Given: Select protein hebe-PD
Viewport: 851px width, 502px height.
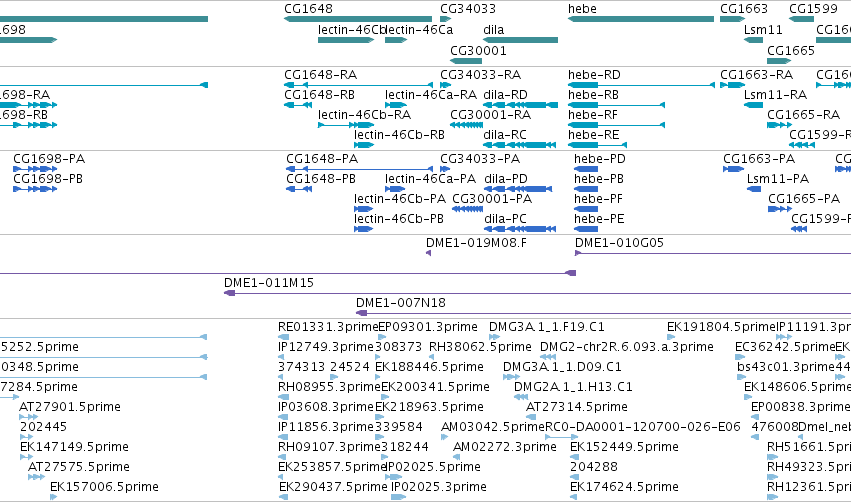Looking at the screenshot, I should point(600,159).
